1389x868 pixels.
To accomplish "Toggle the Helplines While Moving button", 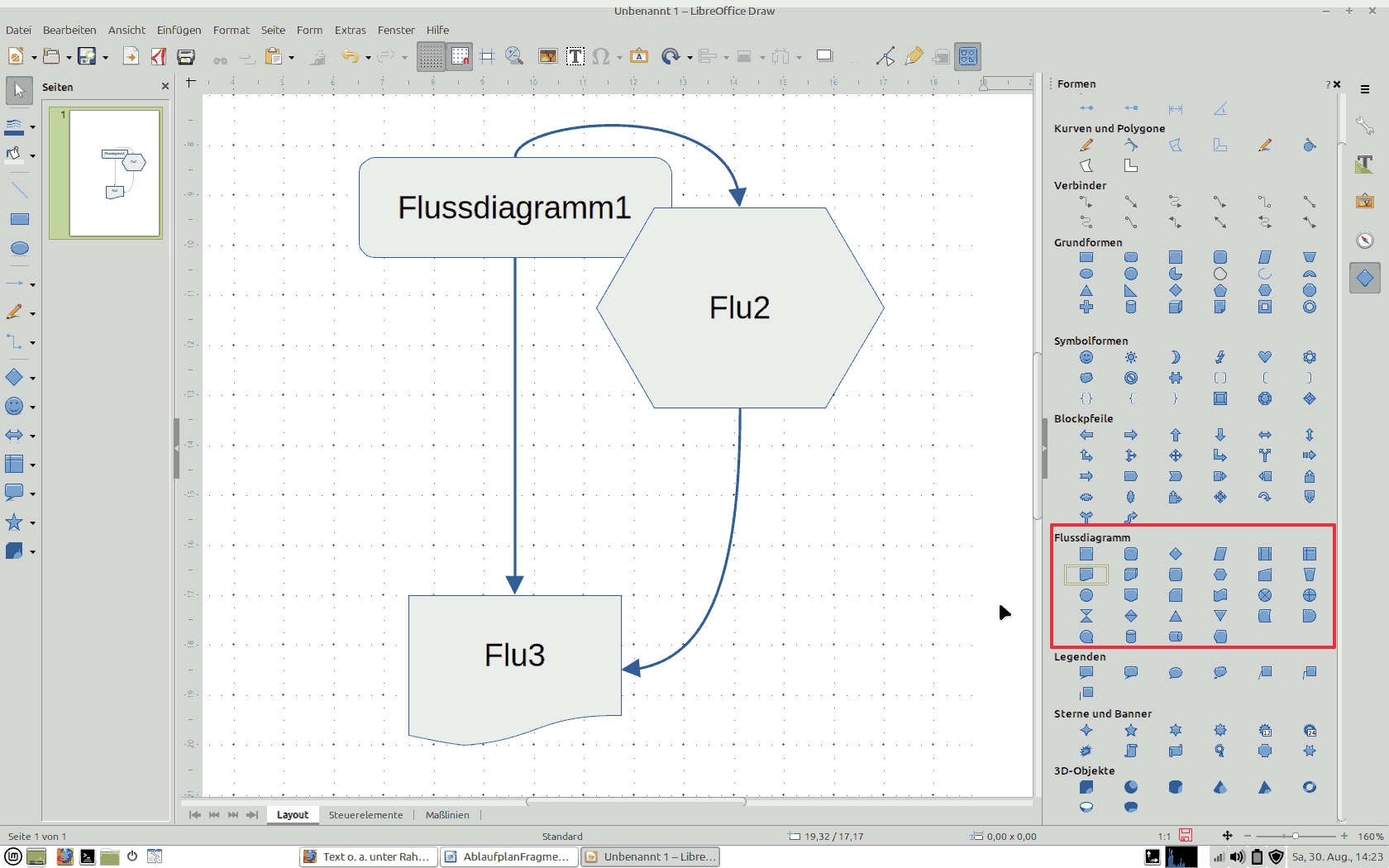I will click(x=487, y=56).
